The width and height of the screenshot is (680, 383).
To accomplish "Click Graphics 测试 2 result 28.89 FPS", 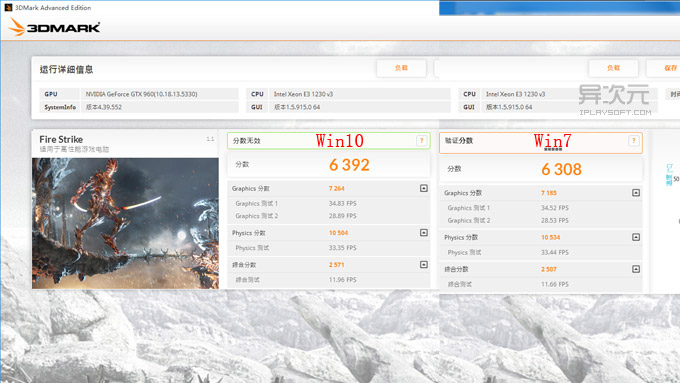I will (x=343, y=216).
